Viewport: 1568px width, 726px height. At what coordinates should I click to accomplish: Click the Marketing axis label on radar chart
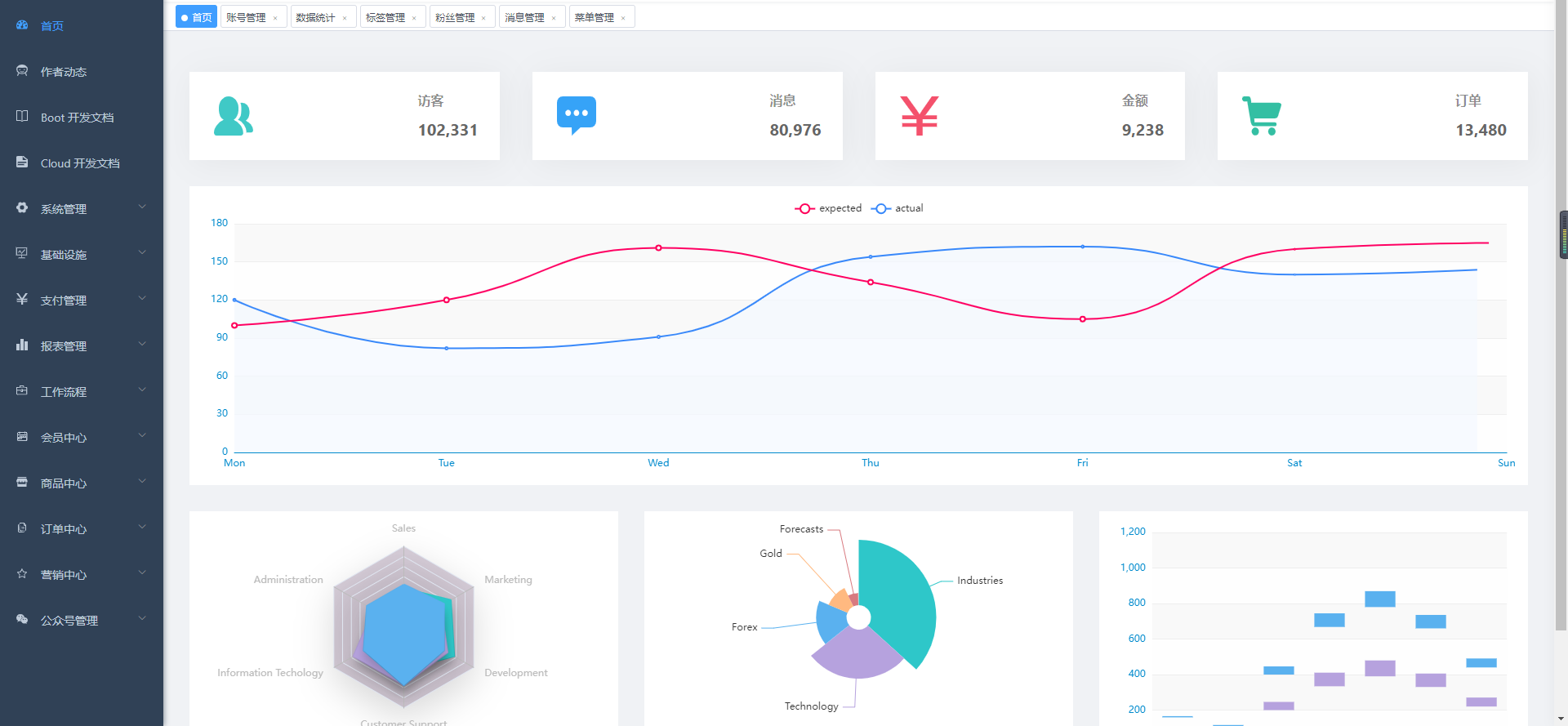(x=508, y=580)
